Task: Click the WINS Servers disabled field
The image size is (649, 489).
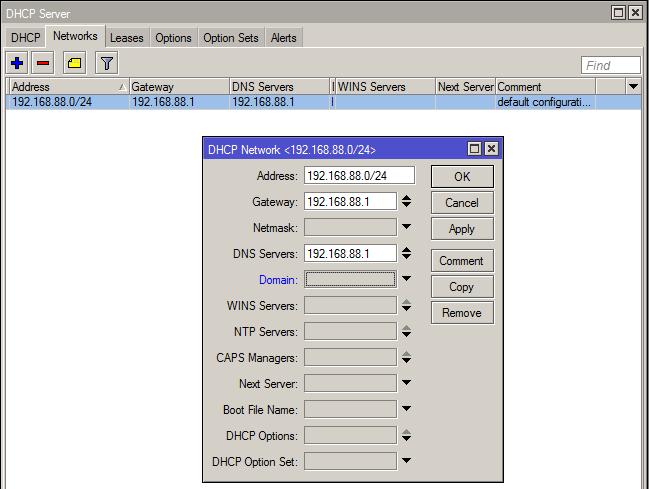Action: (x=350, y=306)
